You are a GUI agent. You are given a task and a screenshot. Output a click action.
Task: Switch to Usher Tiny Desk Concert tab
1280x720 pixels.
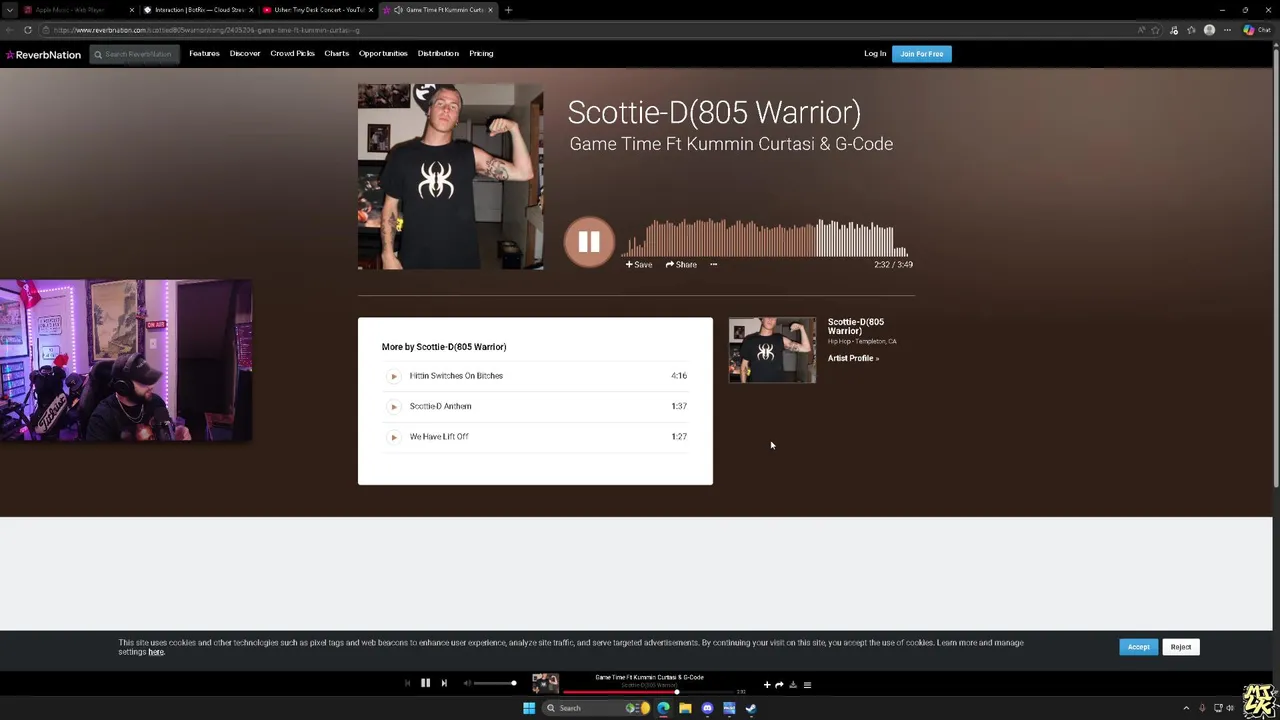(317, 10)
